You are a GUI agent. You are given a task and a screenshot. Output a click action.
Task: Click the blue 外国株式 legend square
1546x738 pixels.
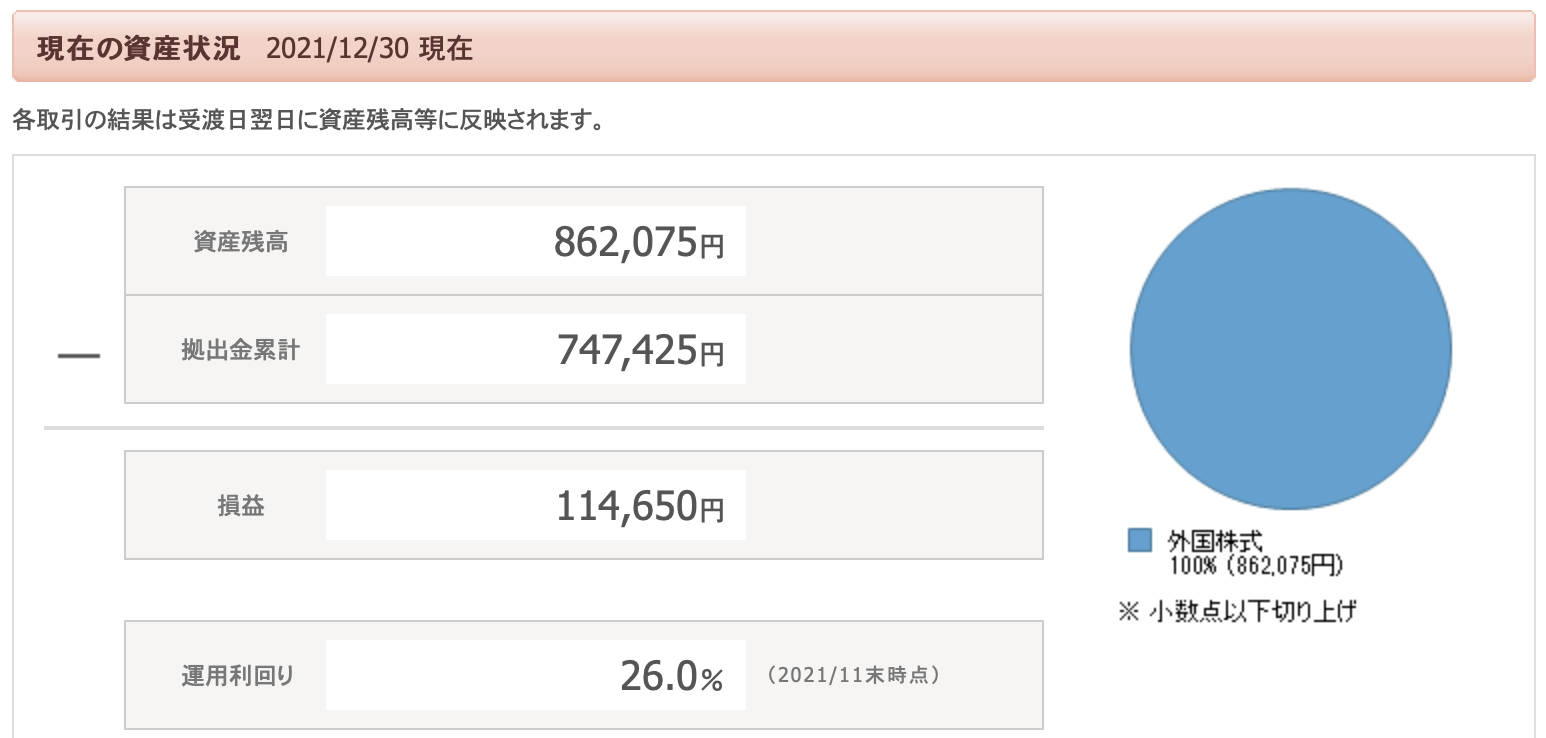click(x=1140, y=540)
